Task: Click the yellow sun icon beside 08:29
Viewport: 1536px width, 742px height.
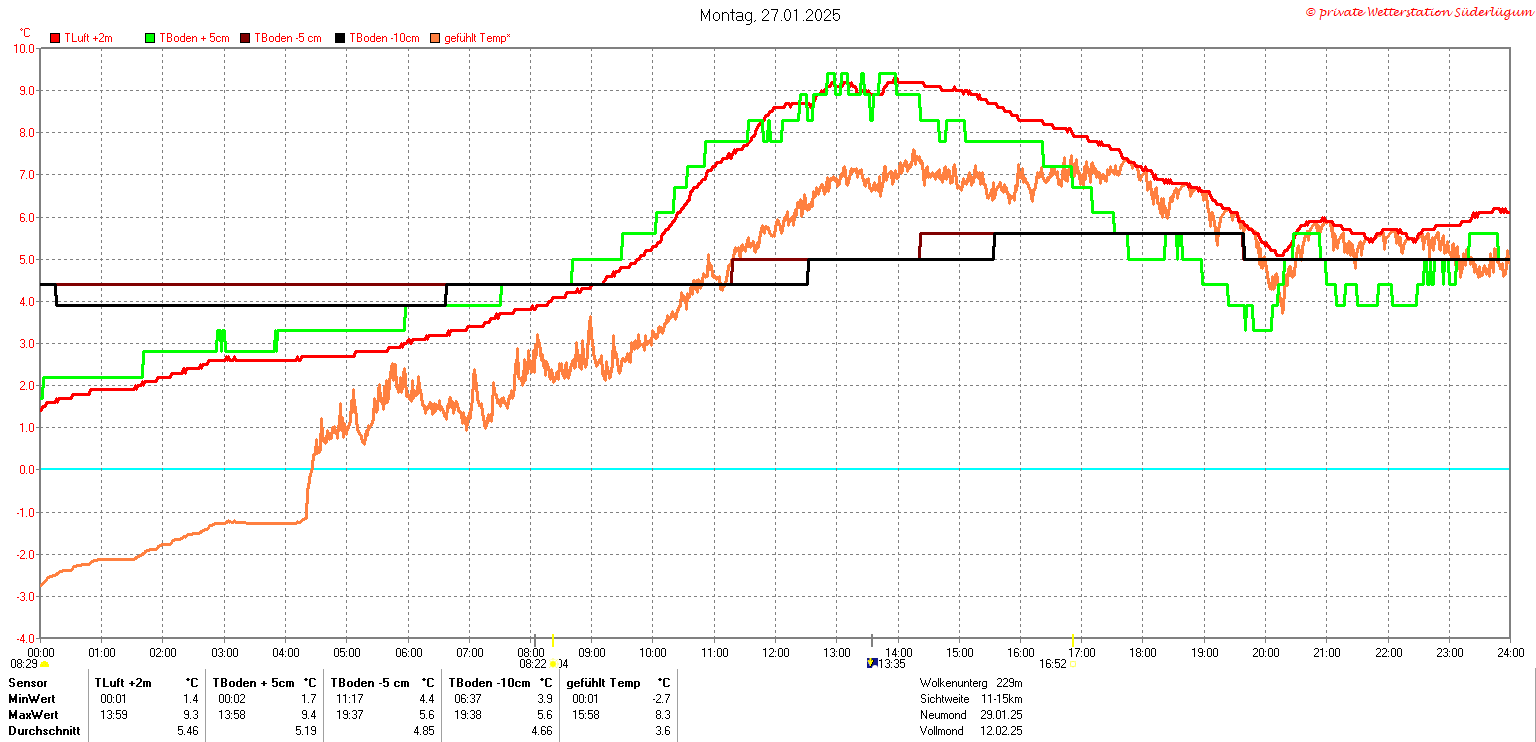Action: tap(45, 664)
